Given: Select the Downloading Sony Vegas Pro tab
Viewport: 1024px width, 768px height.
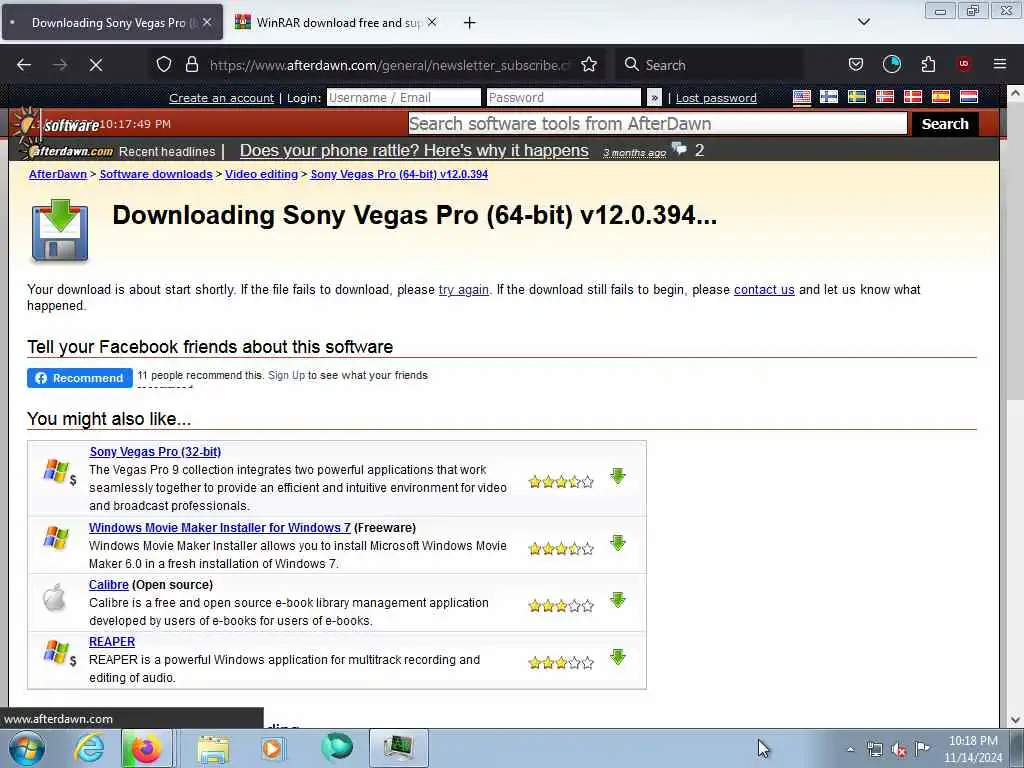Looking at the screenshot, I should [x=112, y=22].
